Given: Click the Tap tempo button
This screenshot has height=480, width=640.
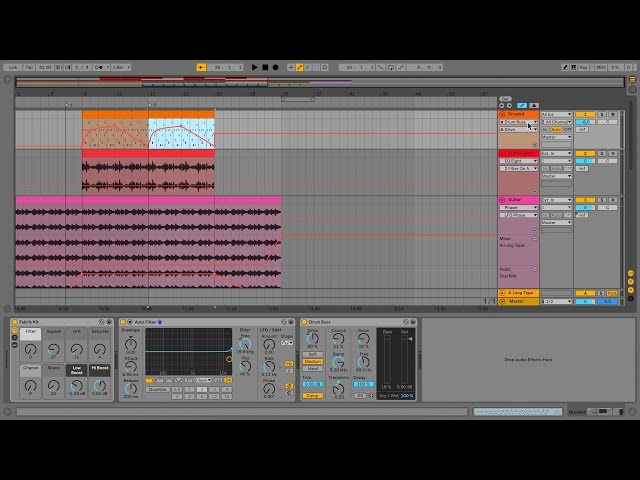Looking at the screenshot, I should coord(29,67).
